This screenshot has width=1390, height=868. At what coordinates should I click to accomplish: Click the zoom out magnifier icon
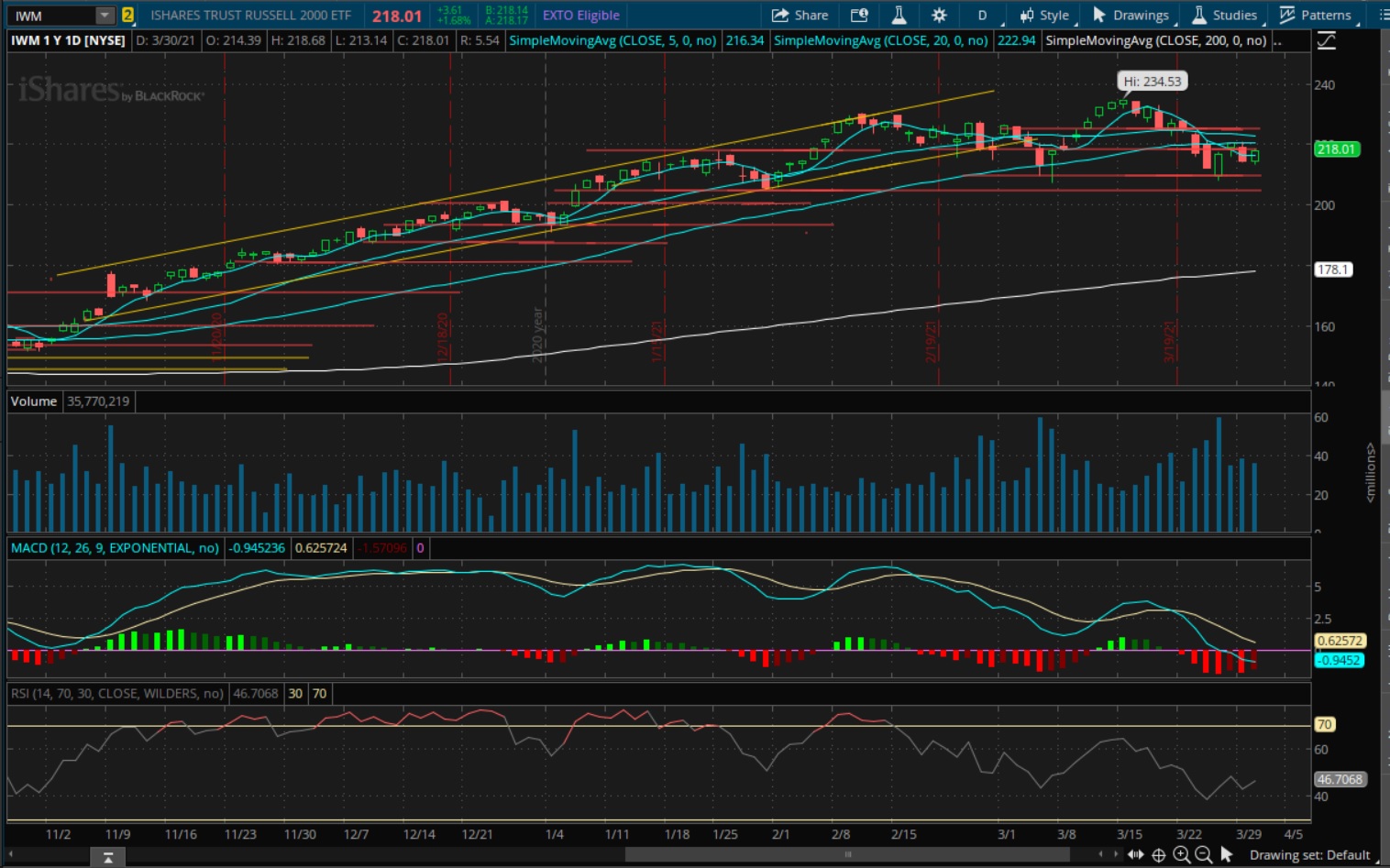1204,855
